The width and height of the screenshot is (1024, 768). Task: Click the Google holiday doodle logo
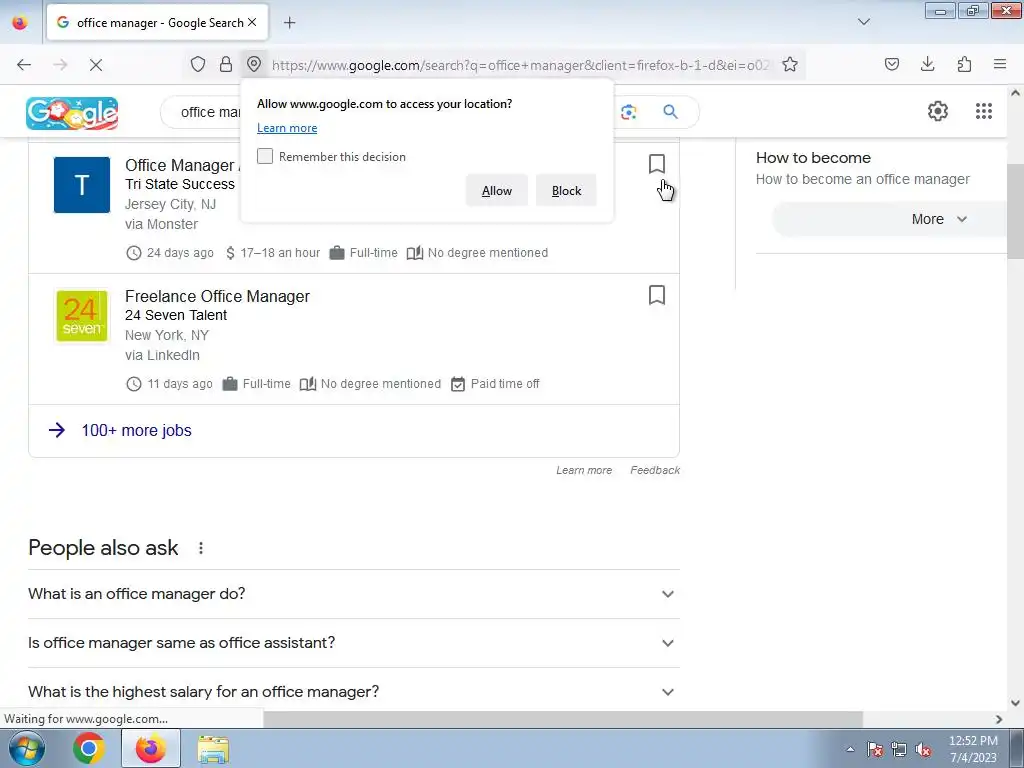coord(72,113)
